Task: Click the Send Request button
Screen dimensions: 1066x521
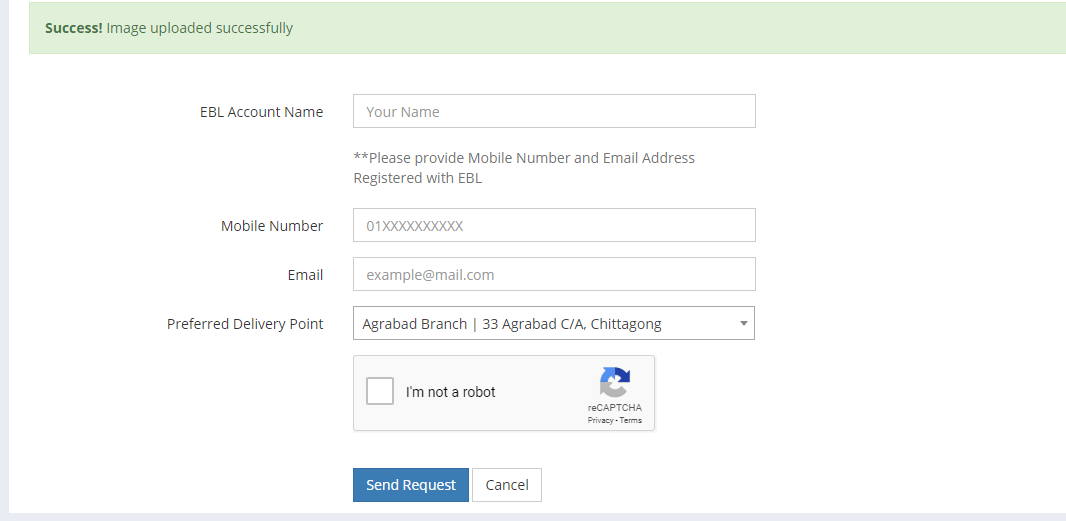Action: [x=411, y=485]
